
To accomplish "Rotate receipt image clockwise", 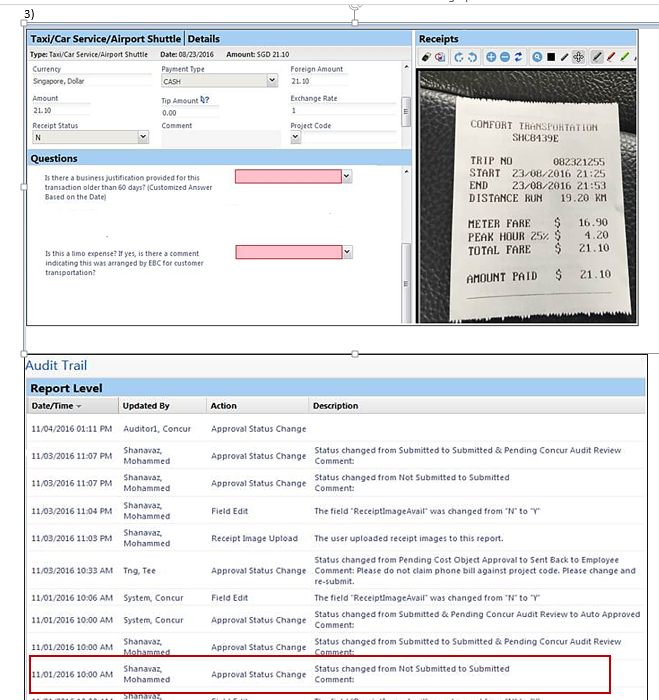I will pos(472,58).
